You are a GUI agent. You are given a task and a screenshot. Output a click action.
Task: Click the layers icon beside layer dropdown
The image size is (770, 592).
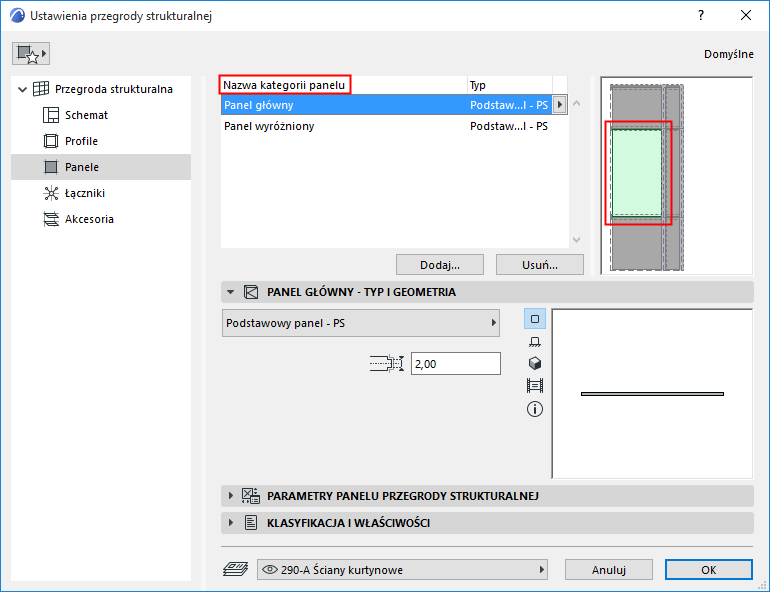[x=235, y=569]
